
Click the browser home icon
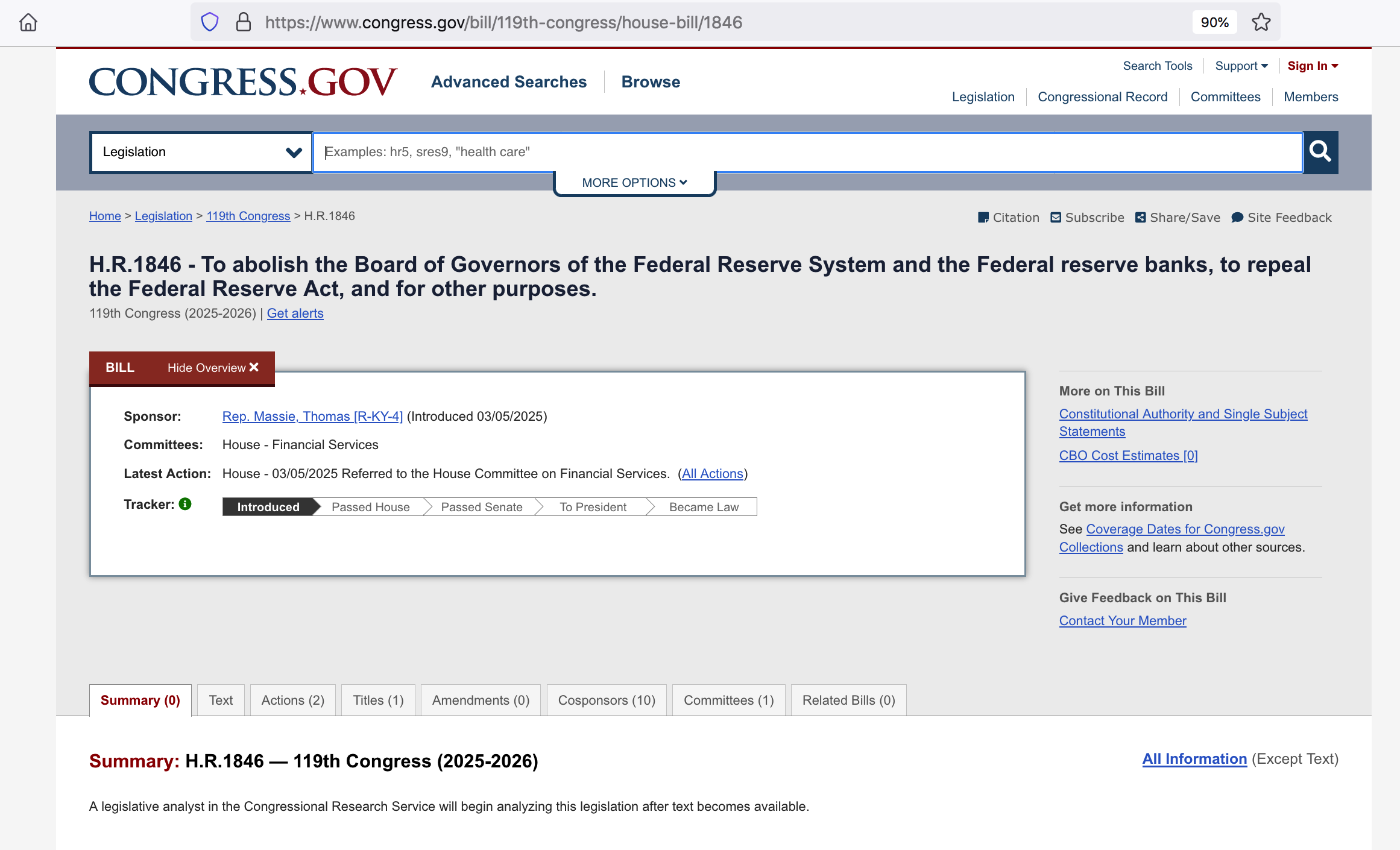[x=28, y=22]
